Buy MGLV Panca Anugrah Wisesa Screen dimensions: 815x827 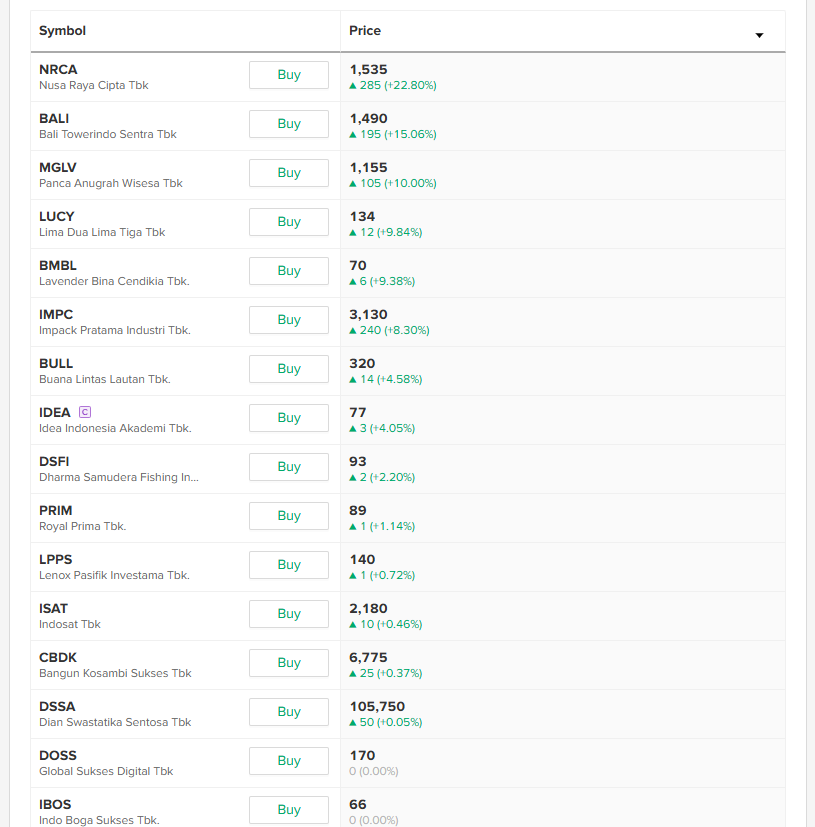pyautogui.click(x=288, y=173)
